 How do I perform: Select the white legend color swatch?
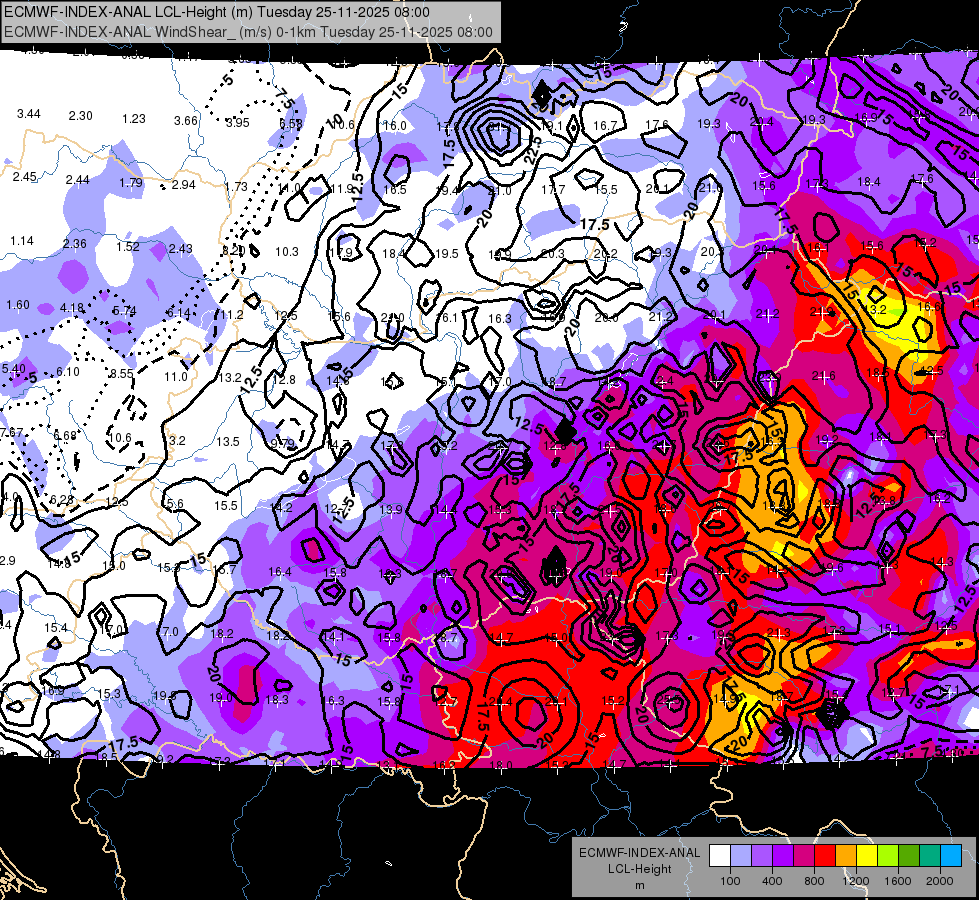point(720,856)
